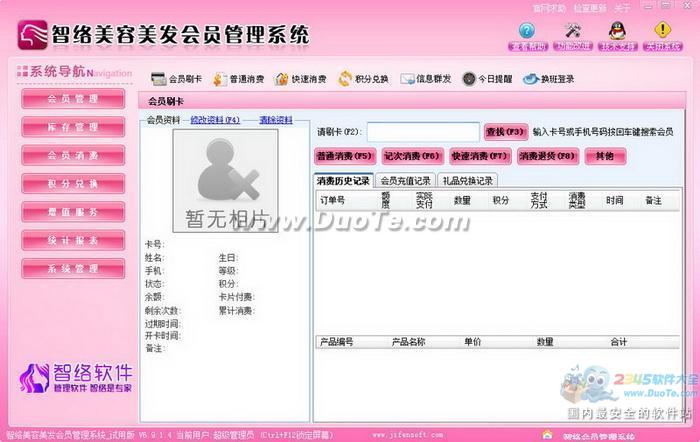Click the 会员刷卡 card icon in toolbar

coord(158,79)
